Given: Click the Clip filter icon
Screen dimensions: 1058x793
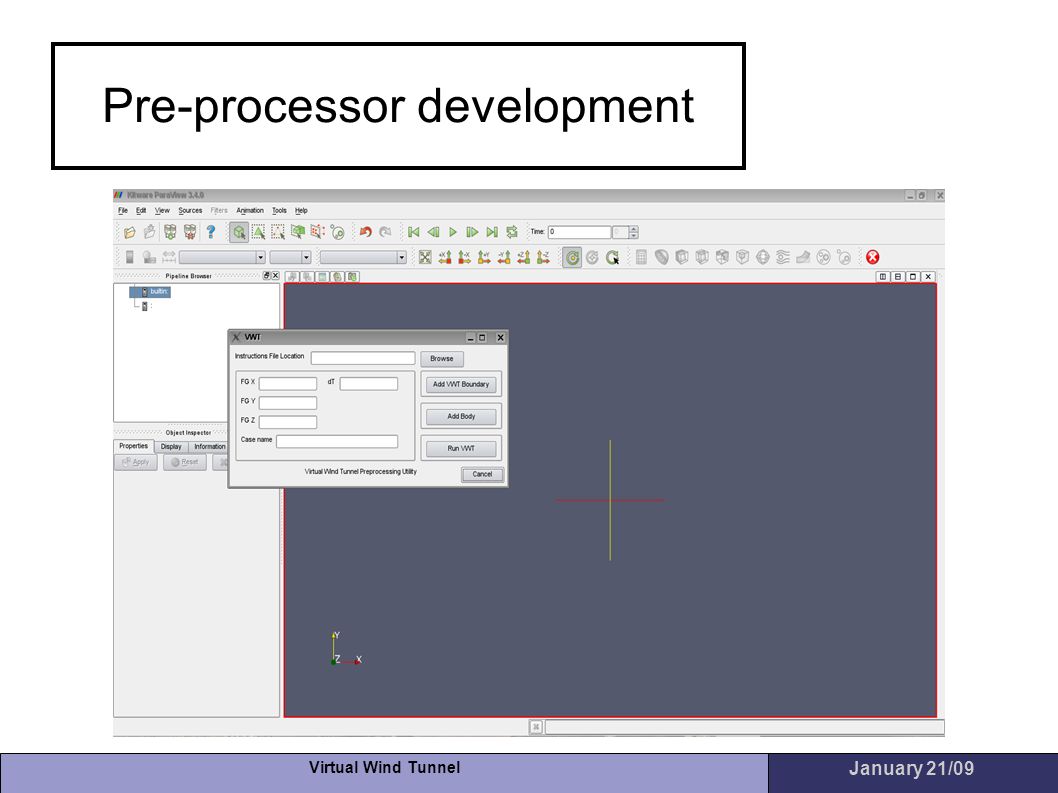Looking at the screenshot, I should (681, 257).
